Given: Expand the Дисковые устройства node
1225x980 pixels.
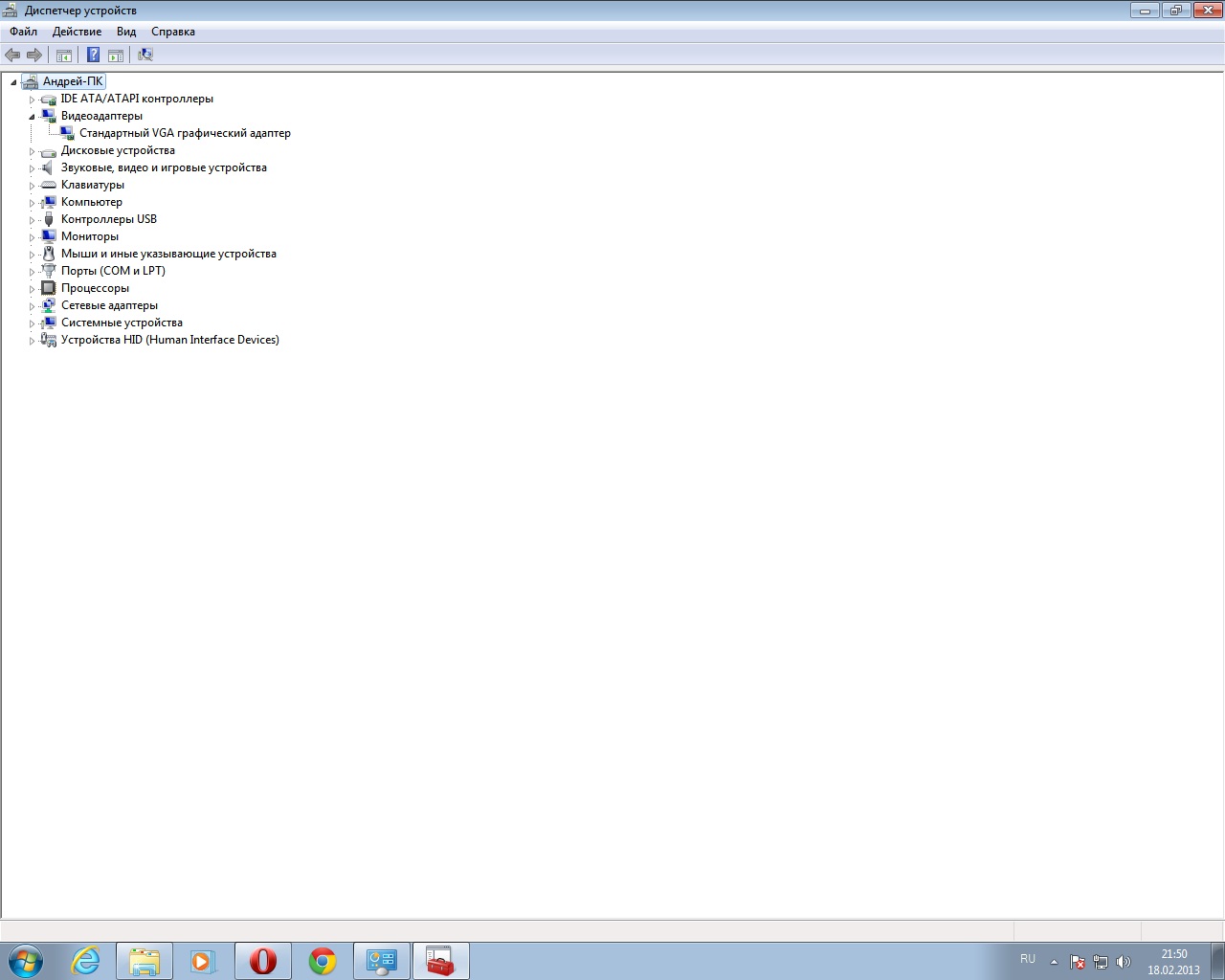Looking at the screenshot, I should 32,151.
